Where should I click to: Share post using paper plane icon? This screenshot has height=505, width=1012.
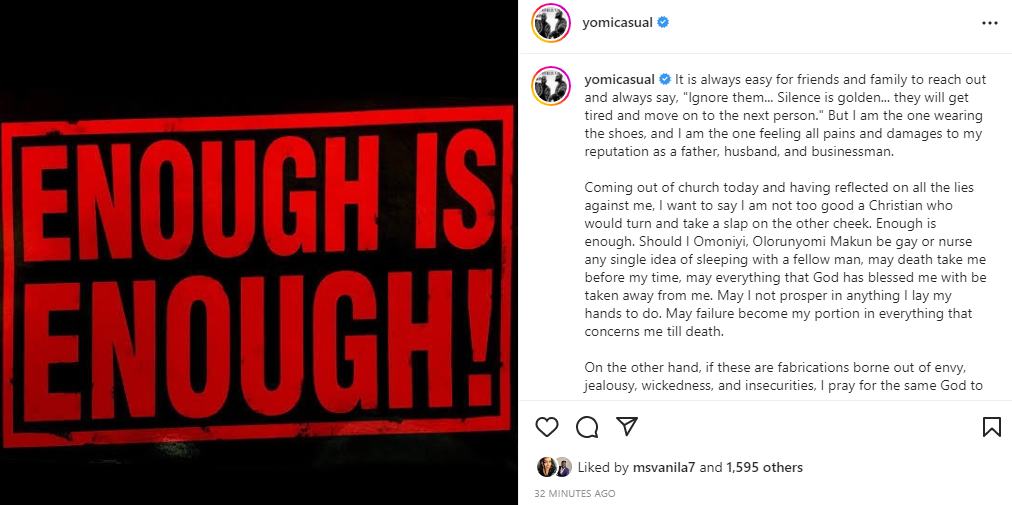click(627, 426)
